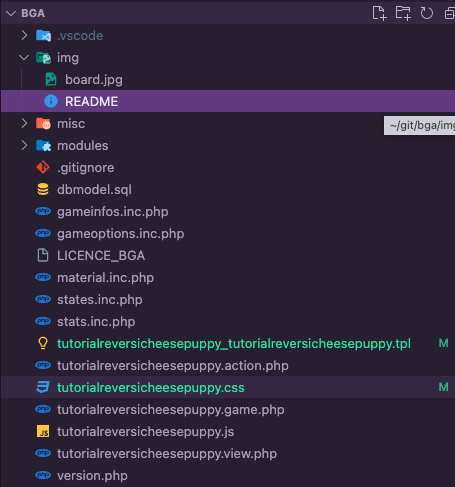Open the .gitignore file

(x=86, y=168)
